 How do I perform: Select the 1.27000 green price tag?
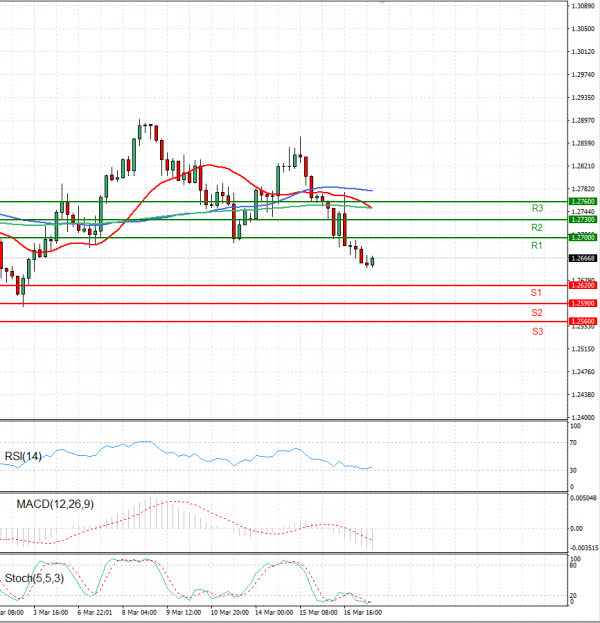(583, 238)
